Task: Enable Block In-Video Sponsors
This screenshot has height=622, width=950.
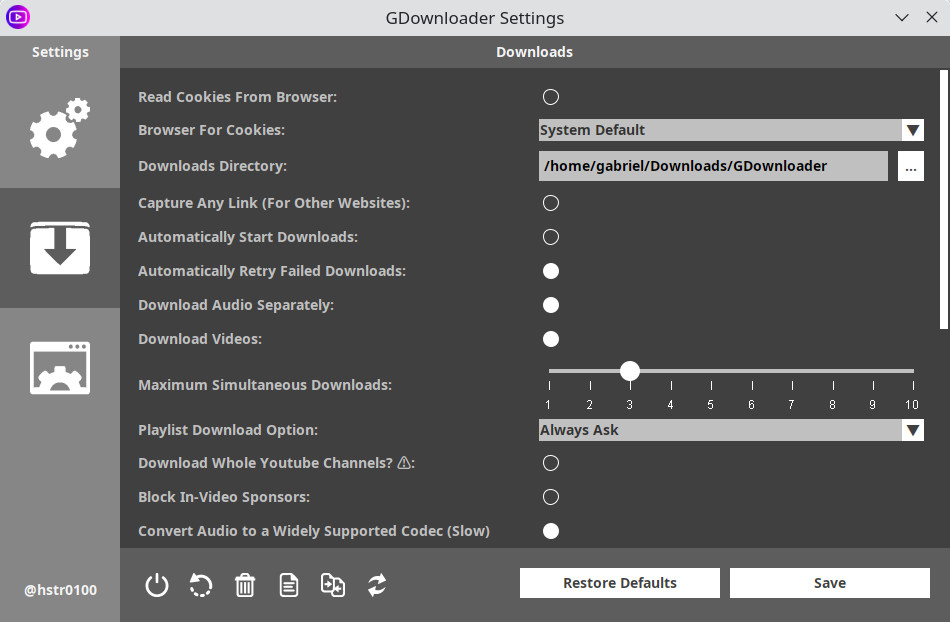Action: (x=551, y=497)
